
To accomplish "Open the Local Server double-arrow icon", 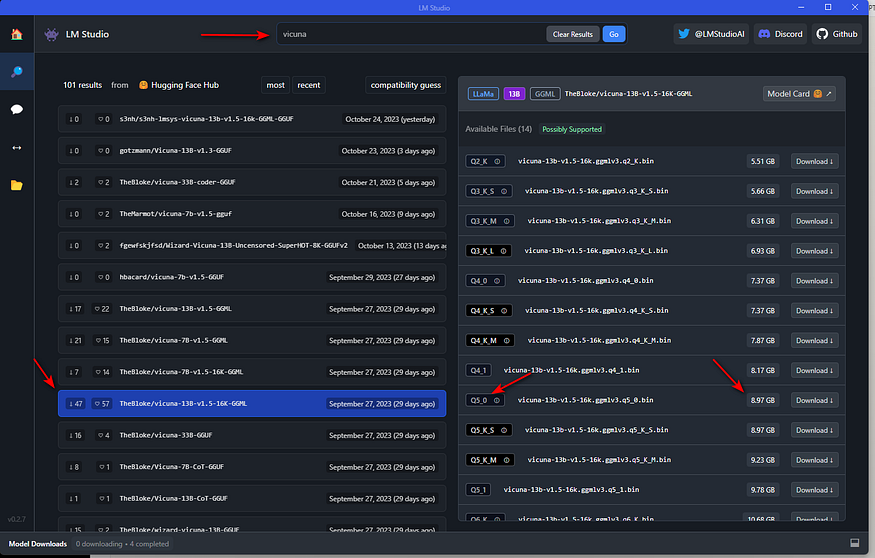I will [17, 147].
